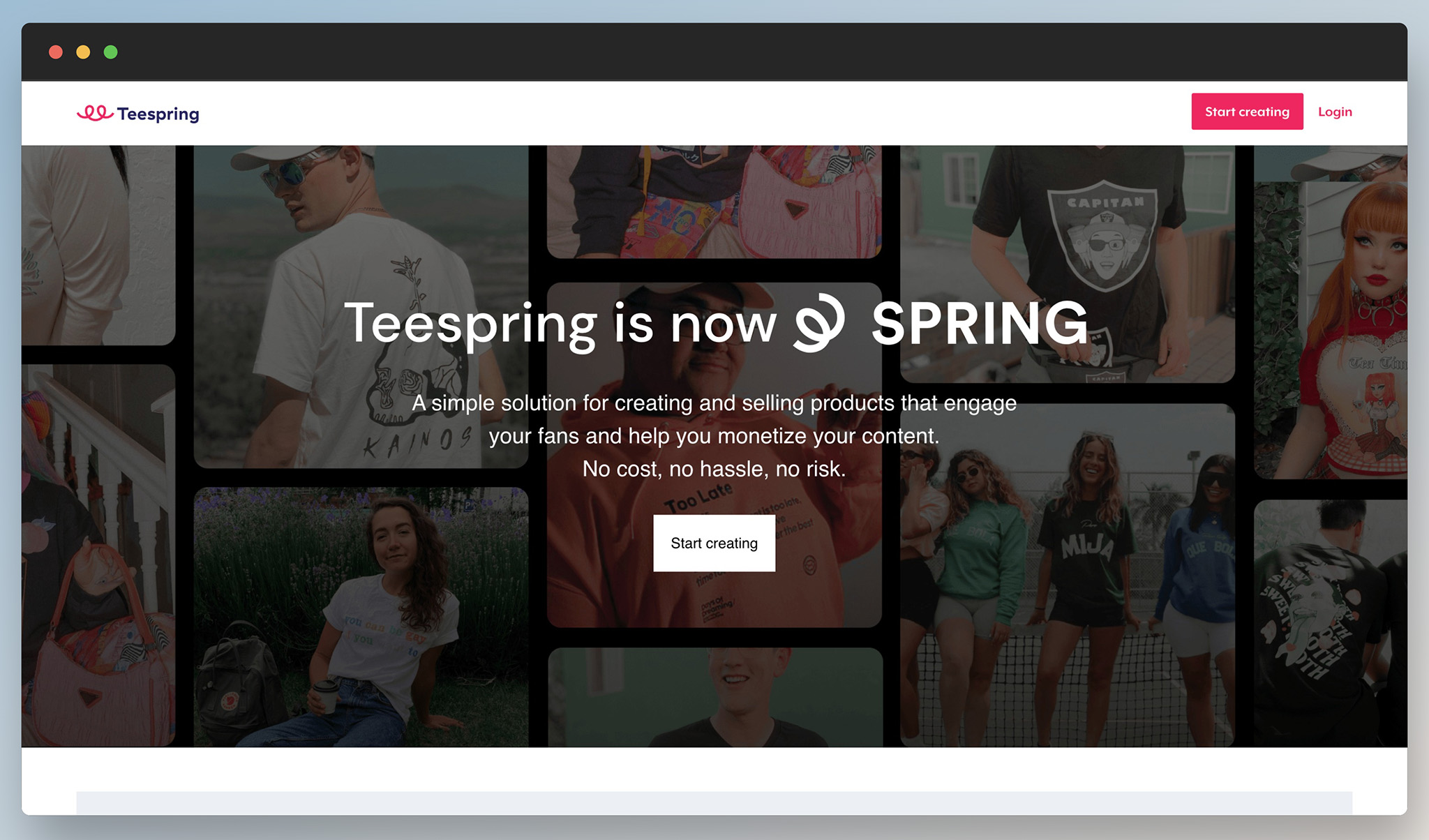Select the smiling man photo at bottom center
The height and width of the screenshot is (840, 1429).
pyautogui.click(x=715, y=697)
